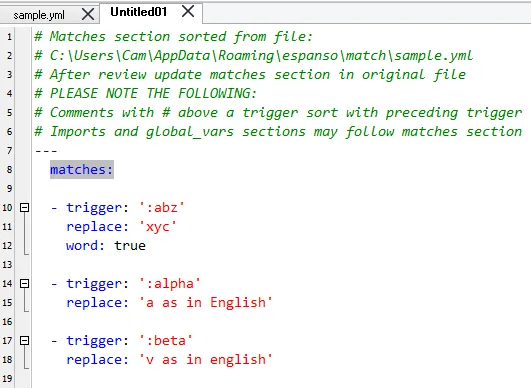Image resolution: width=531 pixels, height=388 pixels.
Task: Close the sample.yml tab
Action: pos(88,15)
